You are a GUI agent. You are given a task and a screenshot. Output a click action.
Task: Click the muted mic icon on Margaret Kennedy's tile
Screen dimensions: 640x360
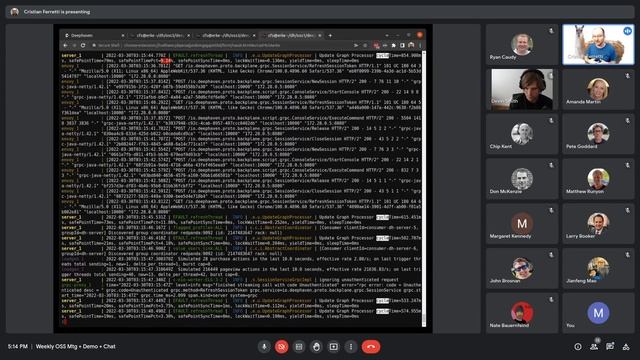point(551,210)
